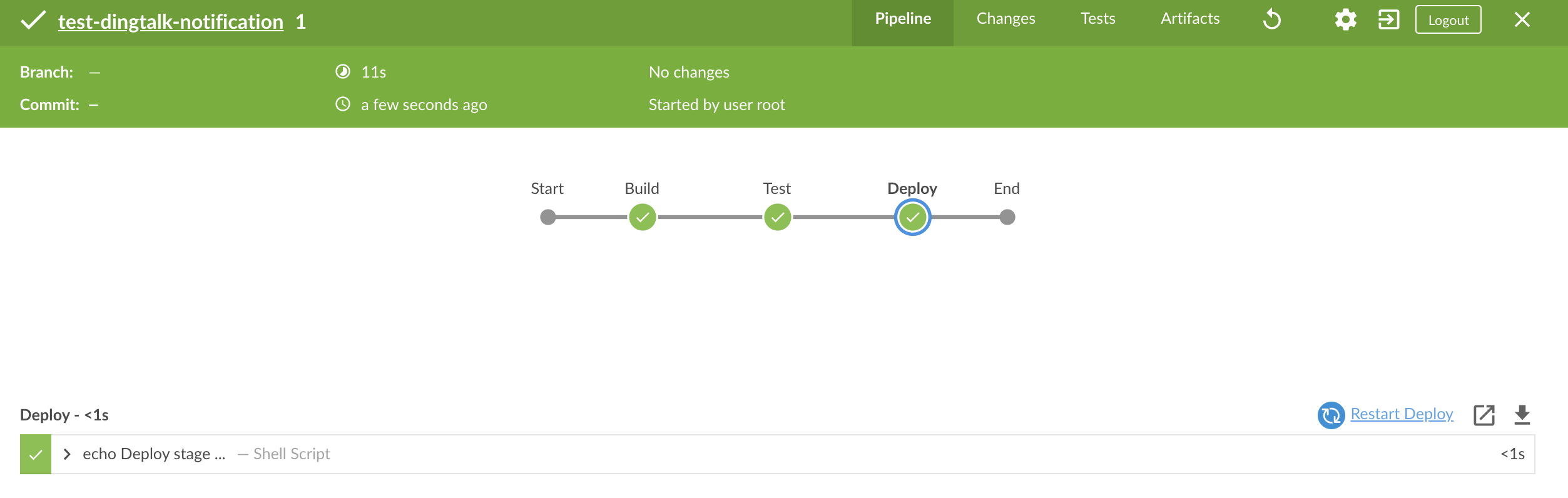Select the Deploy stage node

click(x=912, y=218)
